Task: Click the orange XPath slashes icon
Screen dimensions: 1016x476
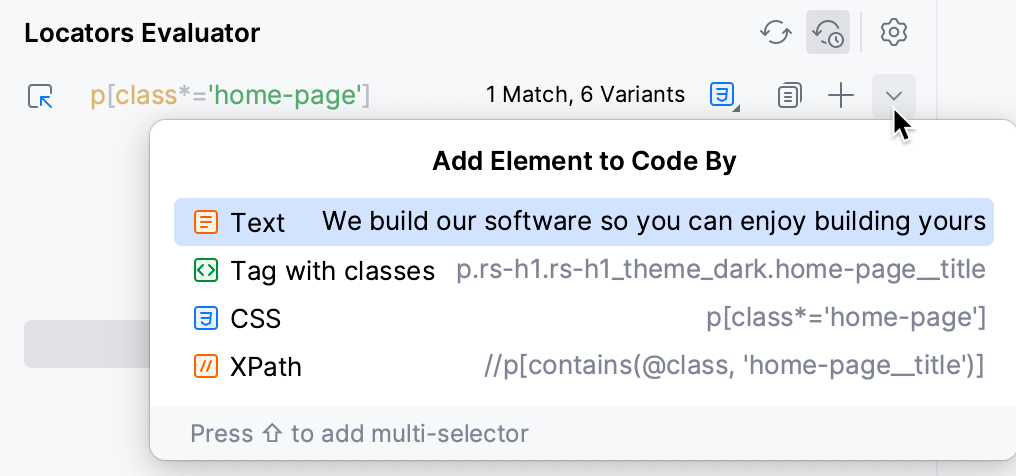Action: pyautogui.click(x=206, y=367)
